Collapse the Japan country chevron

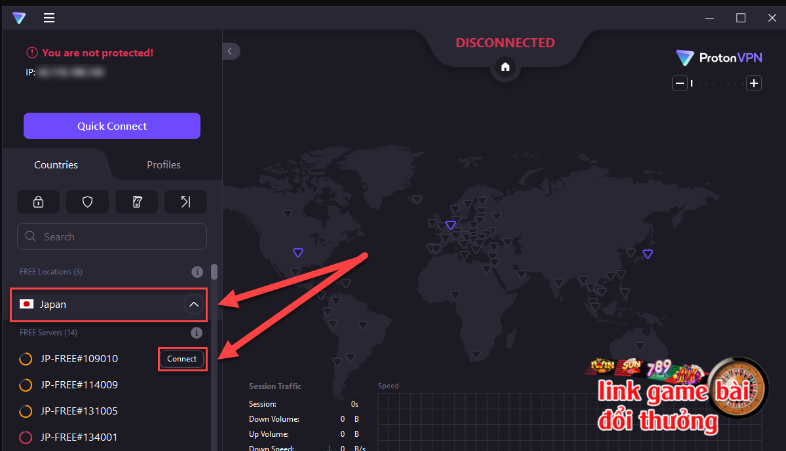click(193, 304)
